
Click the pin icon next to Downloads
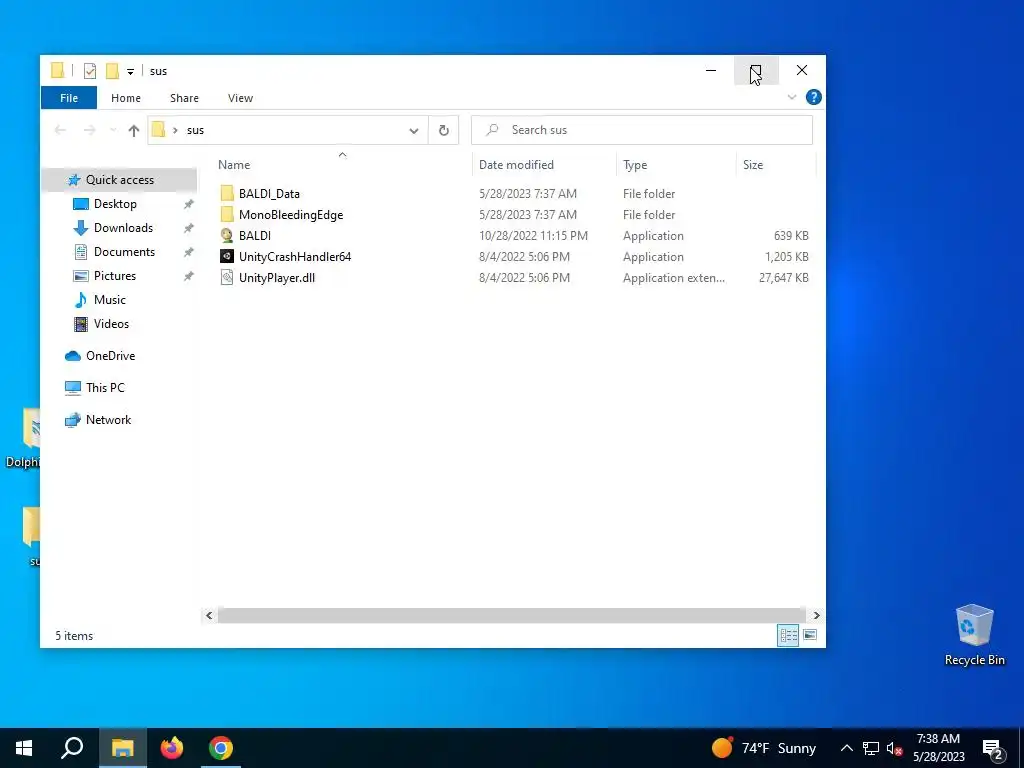point(188,229)
